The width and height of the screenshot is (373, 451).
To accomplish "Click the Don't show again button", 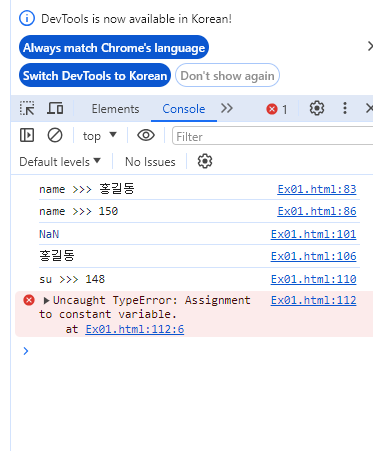I will pos(227,75).
